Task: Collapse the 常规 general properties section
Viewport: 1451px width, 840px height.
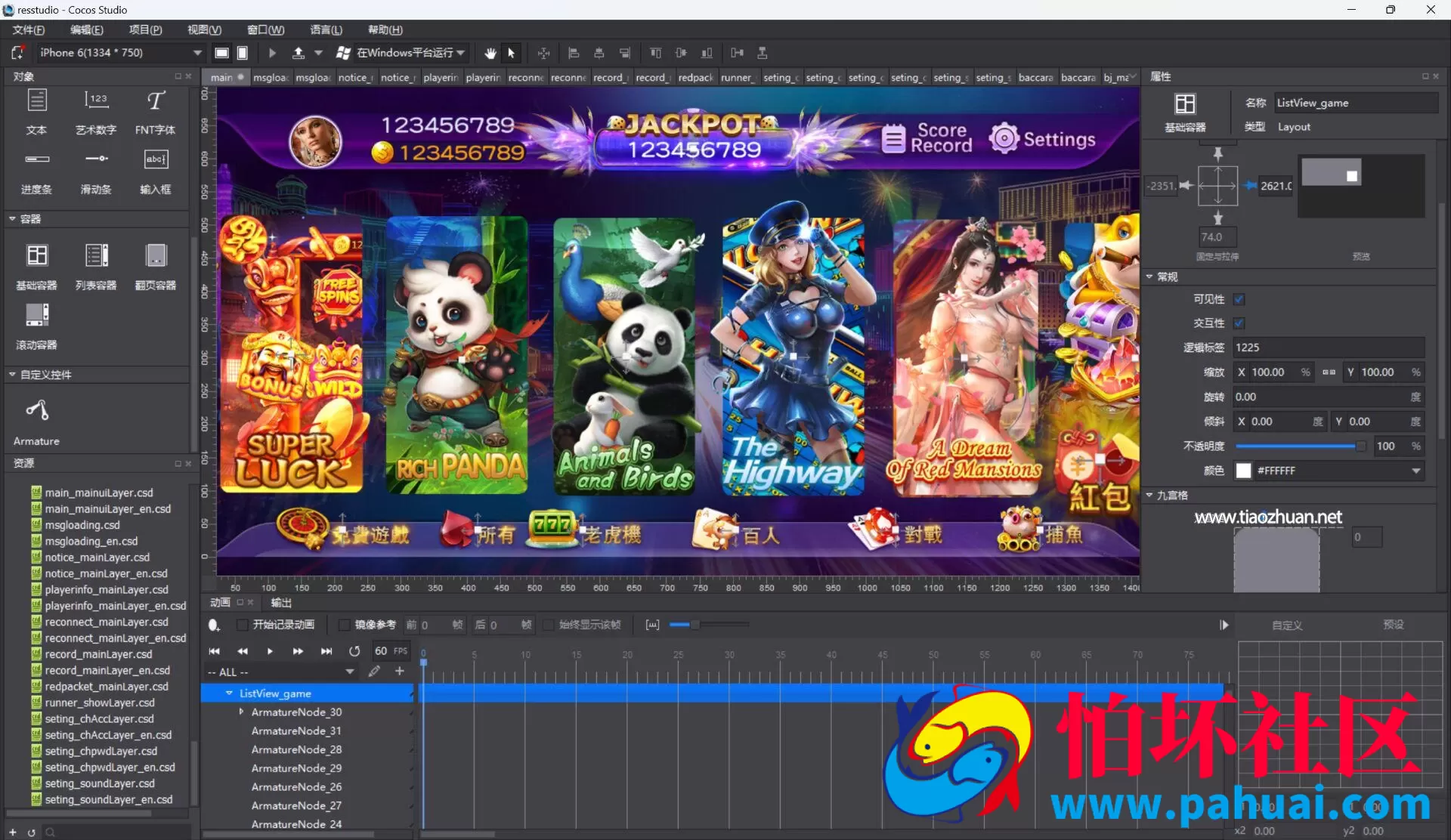Action: 1149,277
